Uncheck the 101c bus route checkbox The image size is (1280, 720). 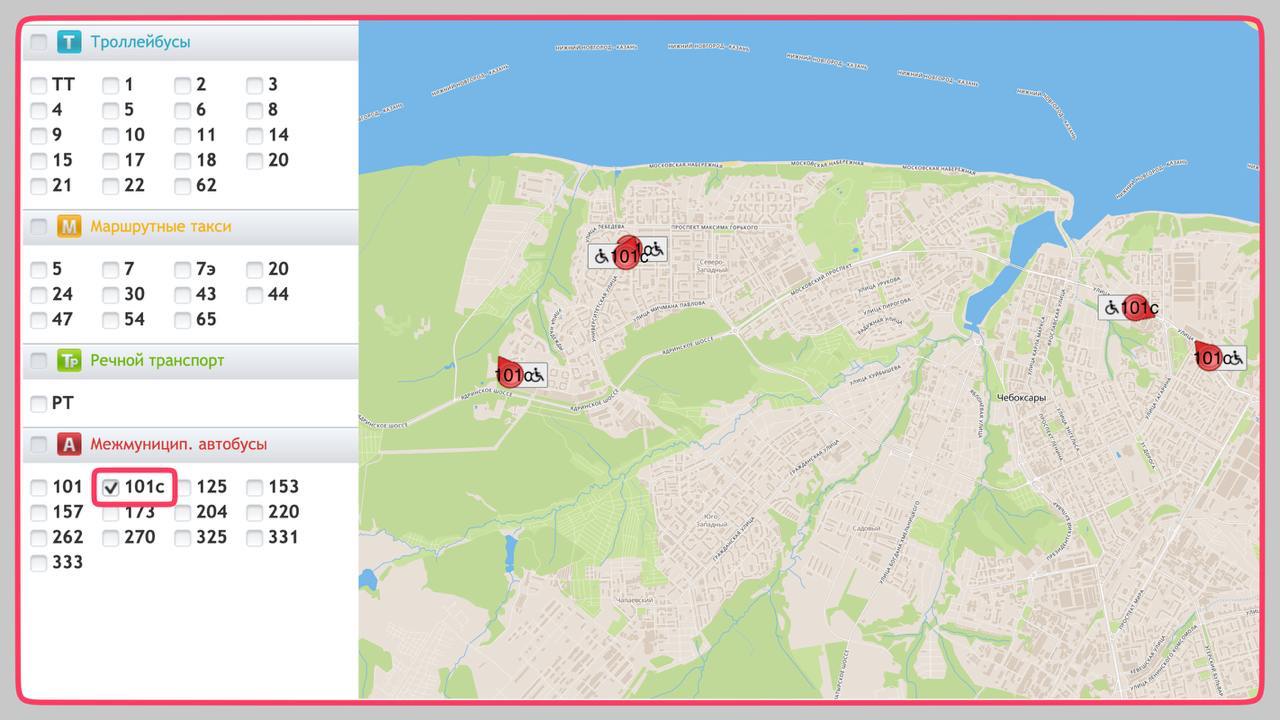tap(111, 488)
